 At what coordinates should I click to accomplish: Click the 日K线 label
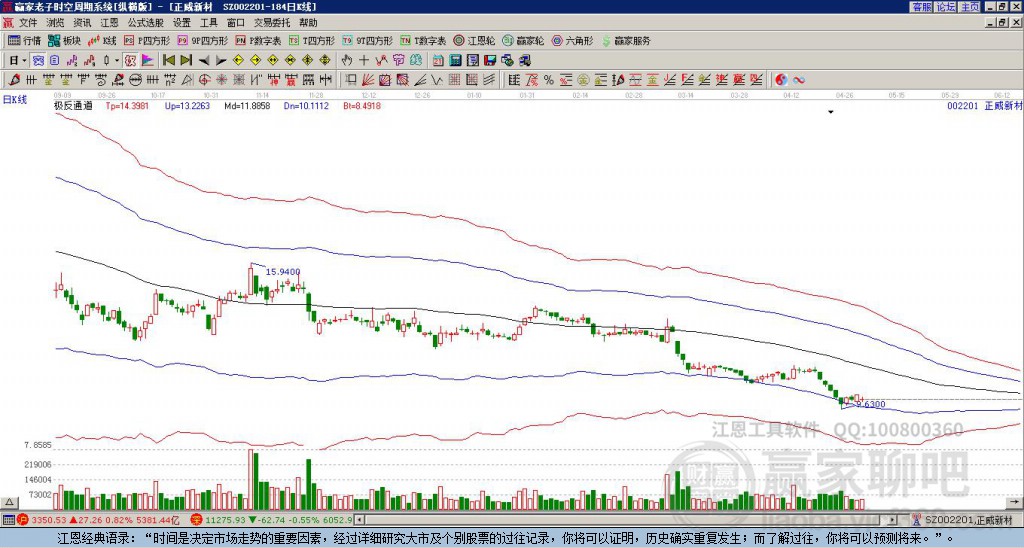pyautogui.click(x=14, y=100)
